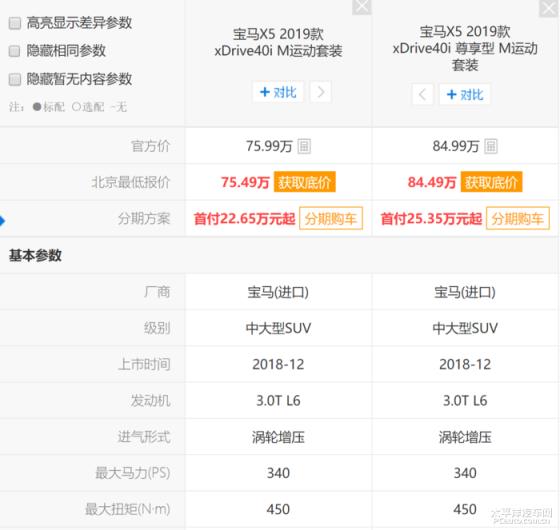Open calculator icon beside 84.99万 price
The image size is (560, 530).
pos(491,146)
